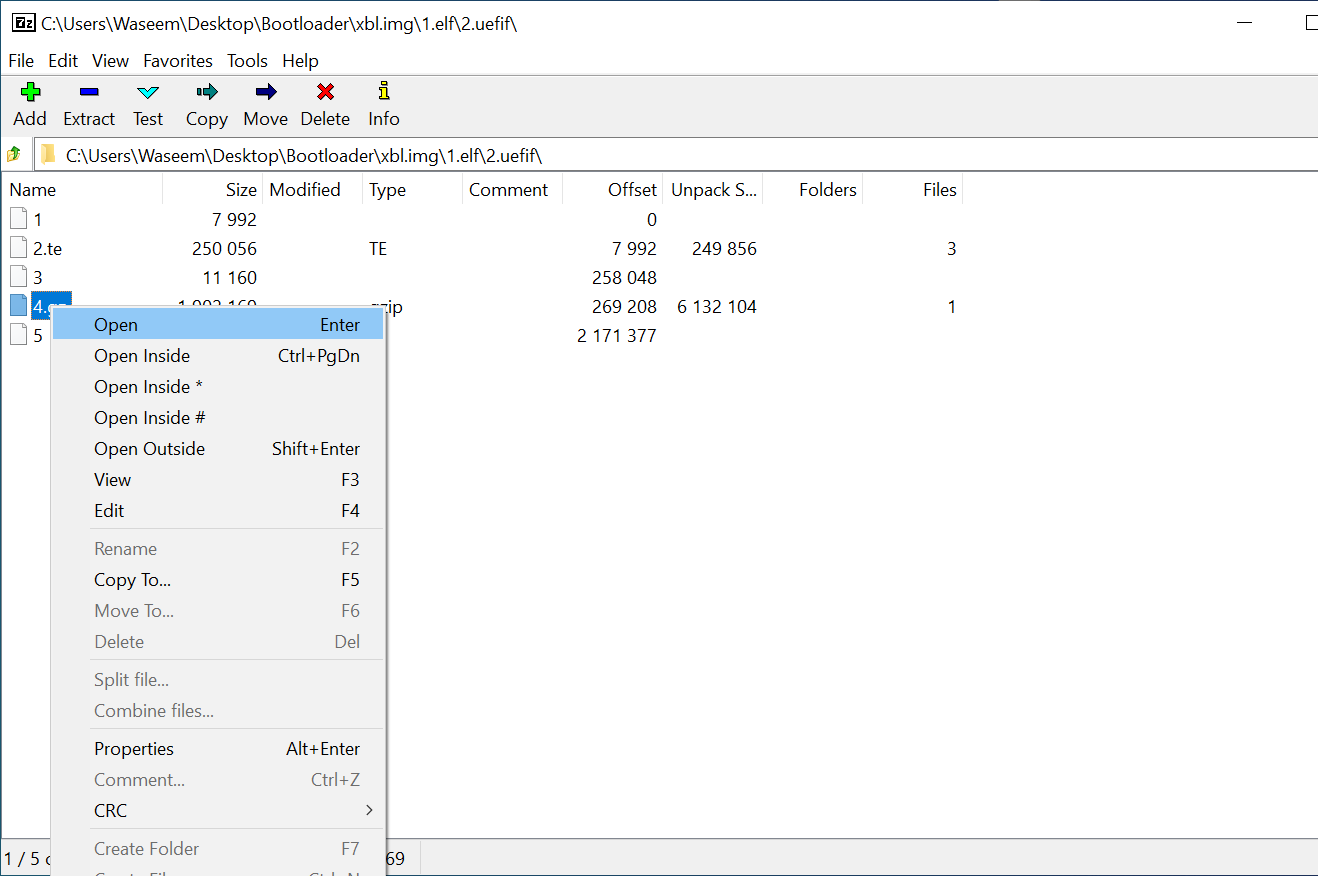Choose Open Inside * entry
The width and height of the screenshot is (1318, 876).
tap(218, 386)
